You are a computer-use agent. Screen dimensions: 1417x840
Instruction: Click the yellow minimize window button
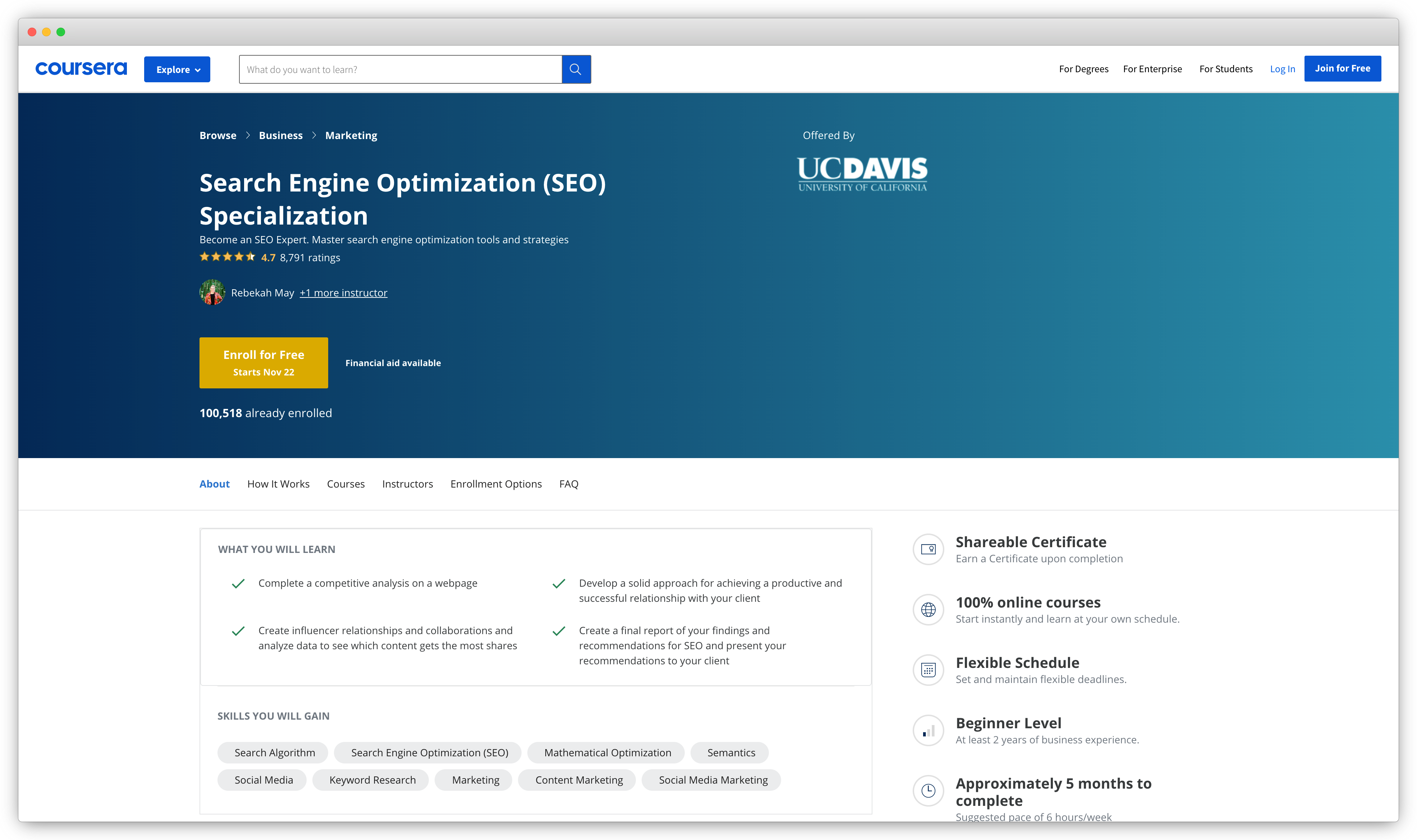[46, 32]
